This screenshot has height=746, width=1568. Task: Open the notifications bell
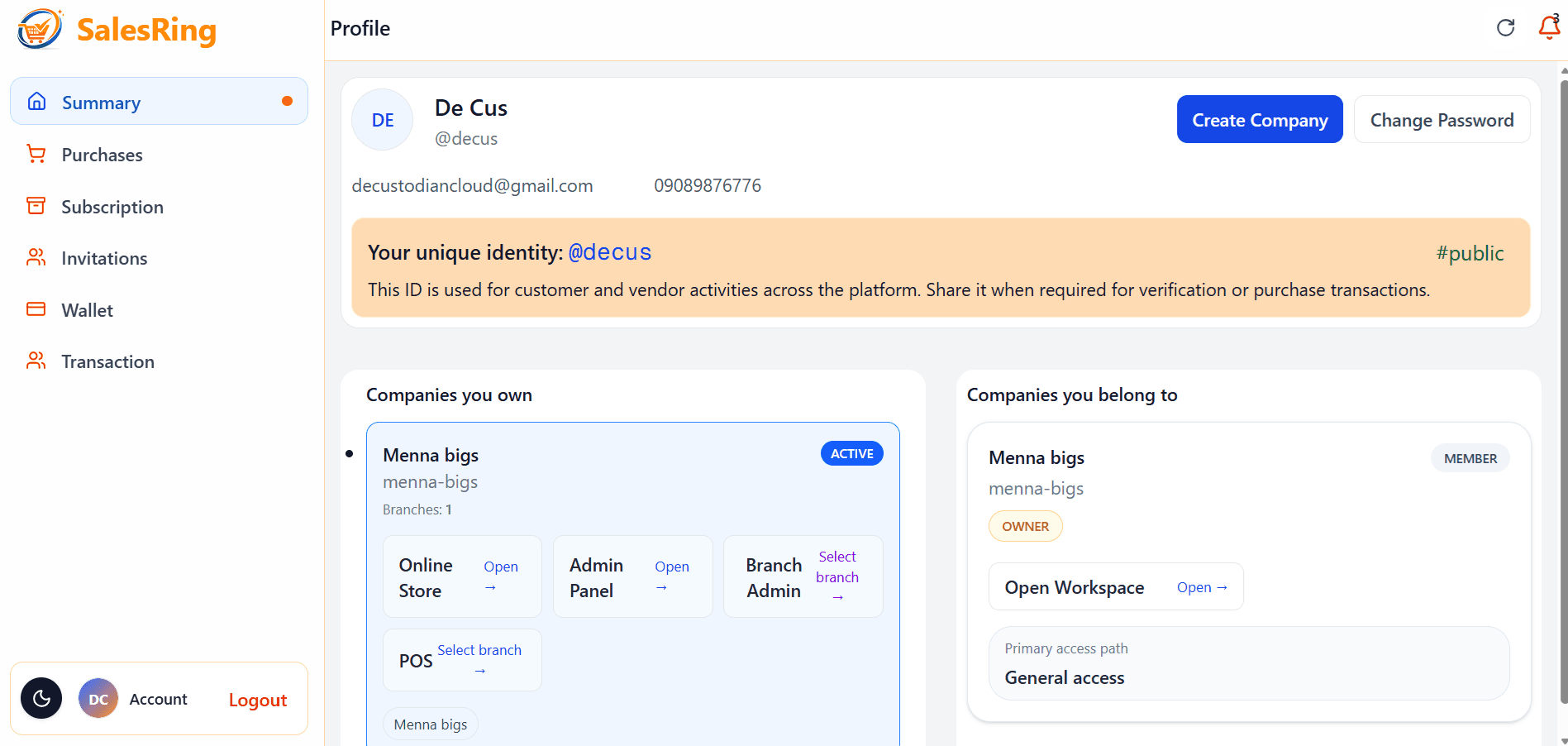[x=1548, y=27]
